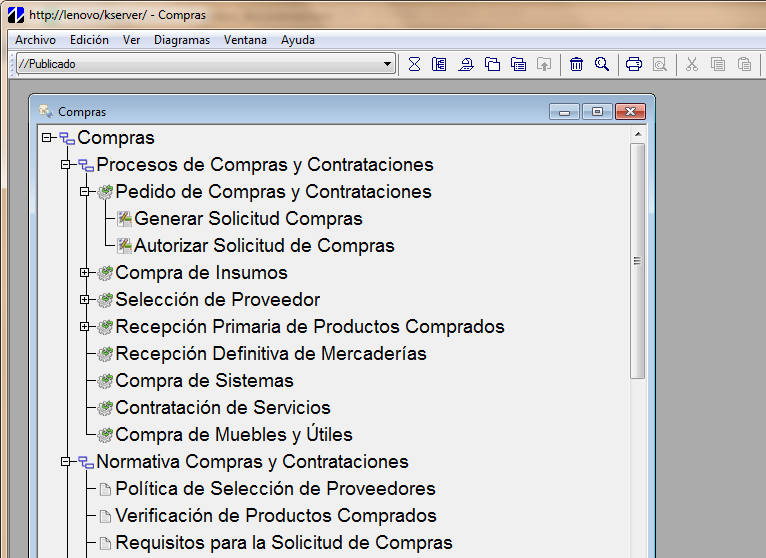The height and width of the screenshot is (558, 766).
Task: Open the Archivo menu
Action: (x=35, y=40)
